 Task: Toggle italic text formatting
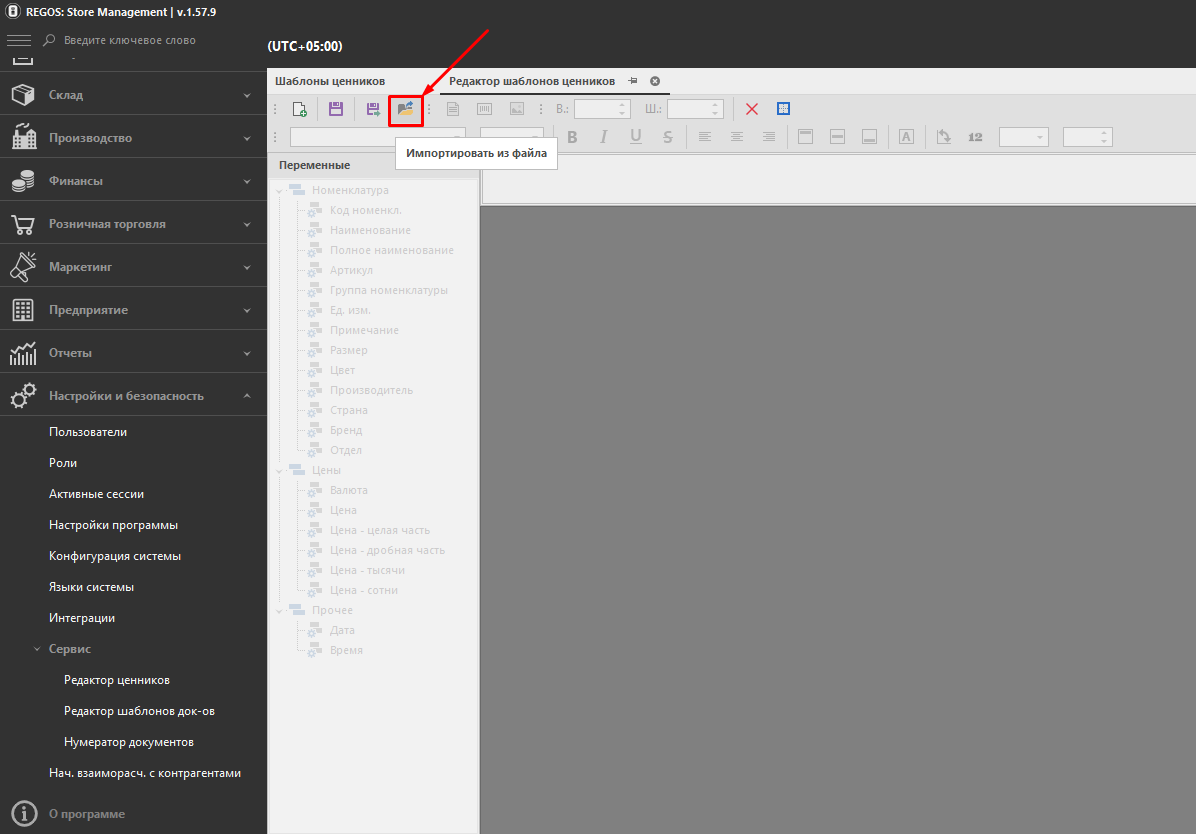tap(604, 137)
